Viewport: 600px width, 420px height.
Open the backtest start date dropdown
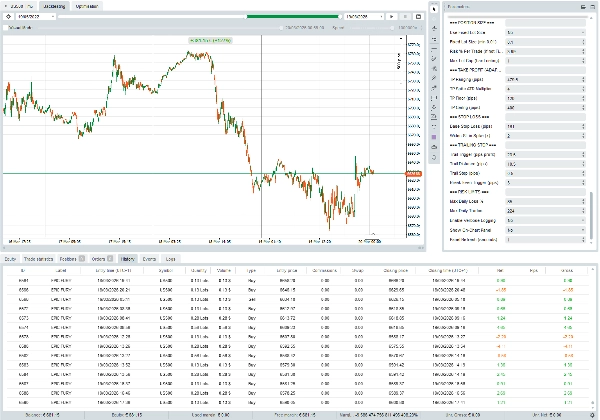point(36,17)
